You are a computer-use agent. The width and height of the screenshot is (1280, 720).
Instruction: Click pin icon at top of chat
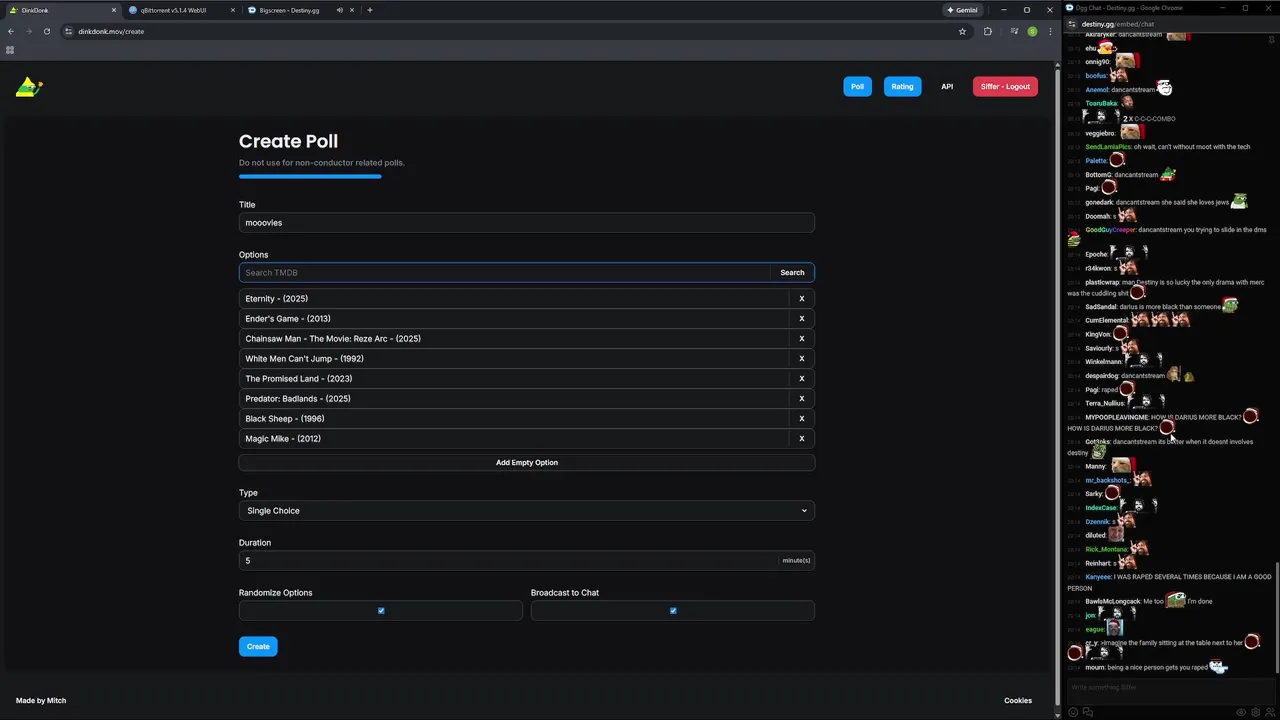pos(1272,40)
